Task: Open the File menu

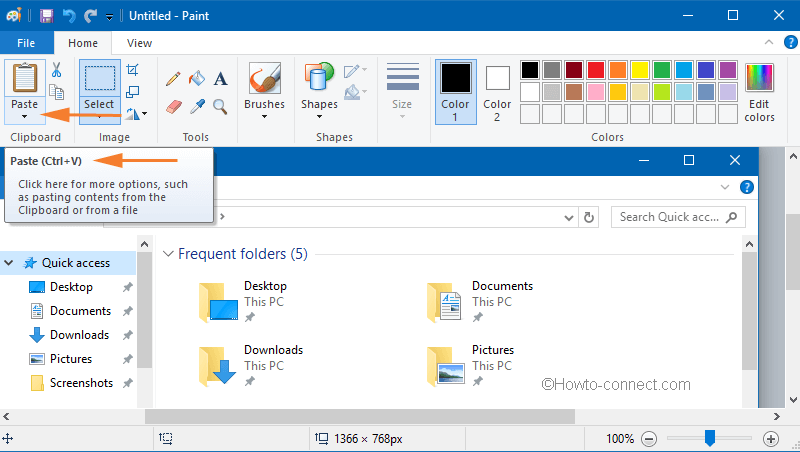Action: [x=26, y=43]
